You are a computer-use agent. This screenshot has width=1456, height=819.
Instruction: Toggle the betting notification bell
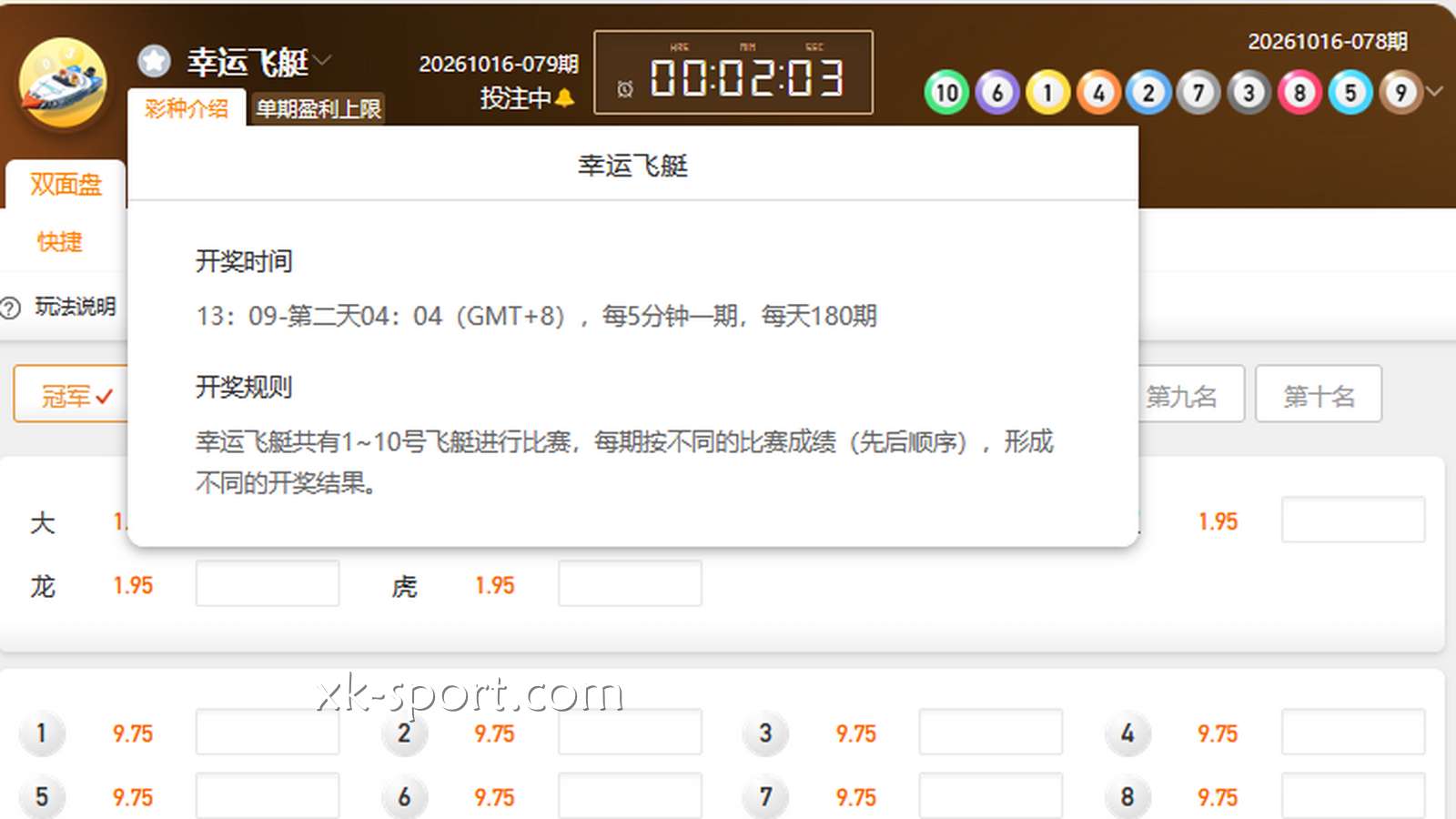click(x=564, y=97)
